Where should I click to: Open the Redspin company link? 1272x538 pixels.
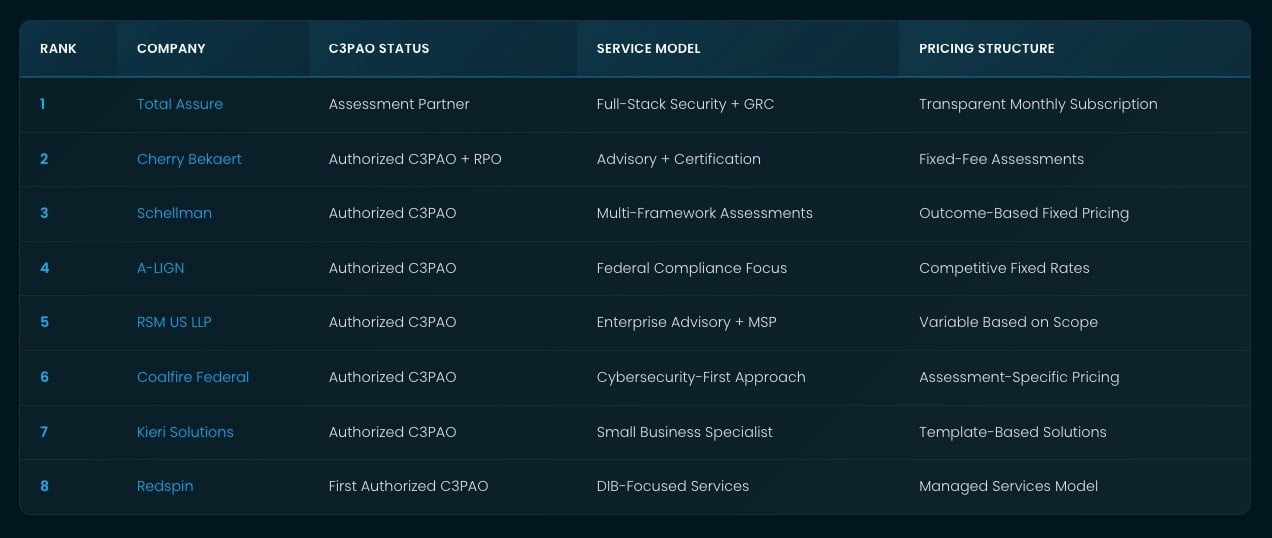tap(165, 486)
